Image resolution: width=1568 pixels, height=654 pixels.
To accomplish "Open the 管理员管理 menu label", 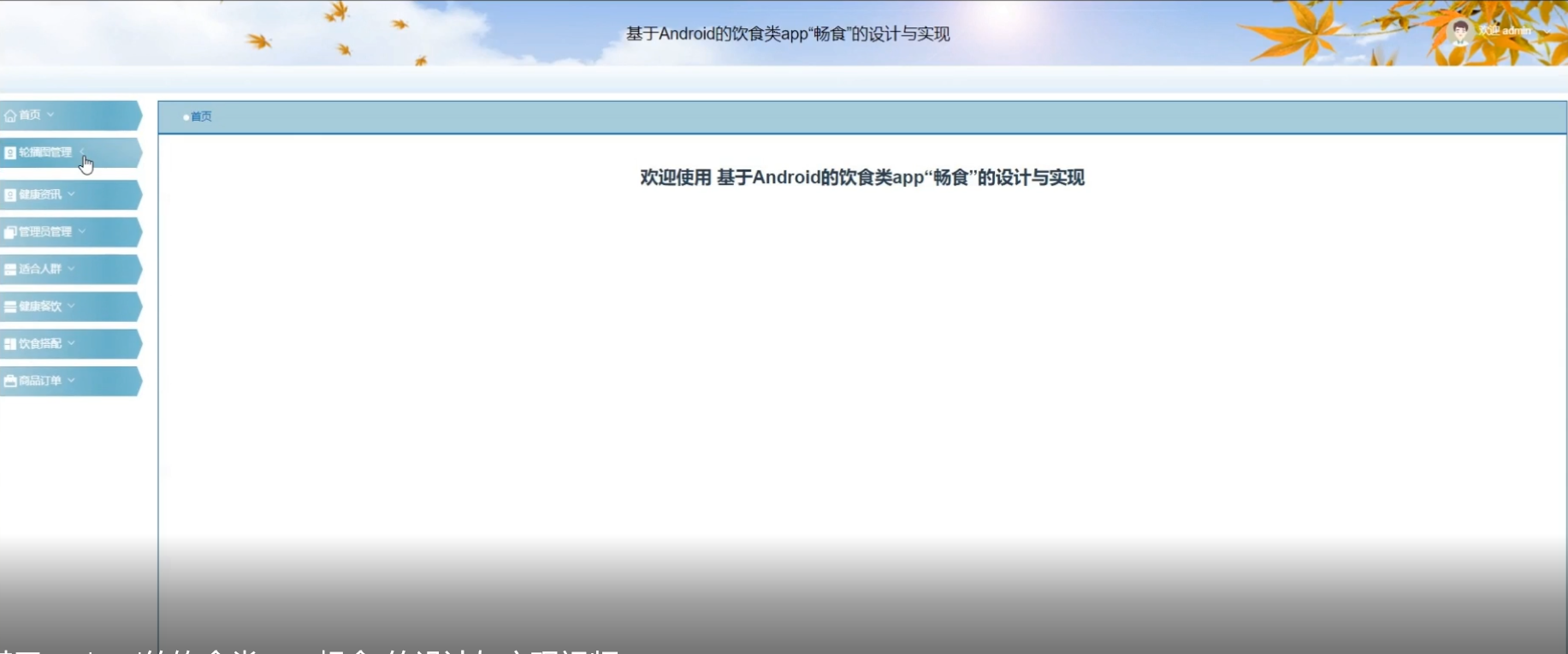I will [45, 232].
